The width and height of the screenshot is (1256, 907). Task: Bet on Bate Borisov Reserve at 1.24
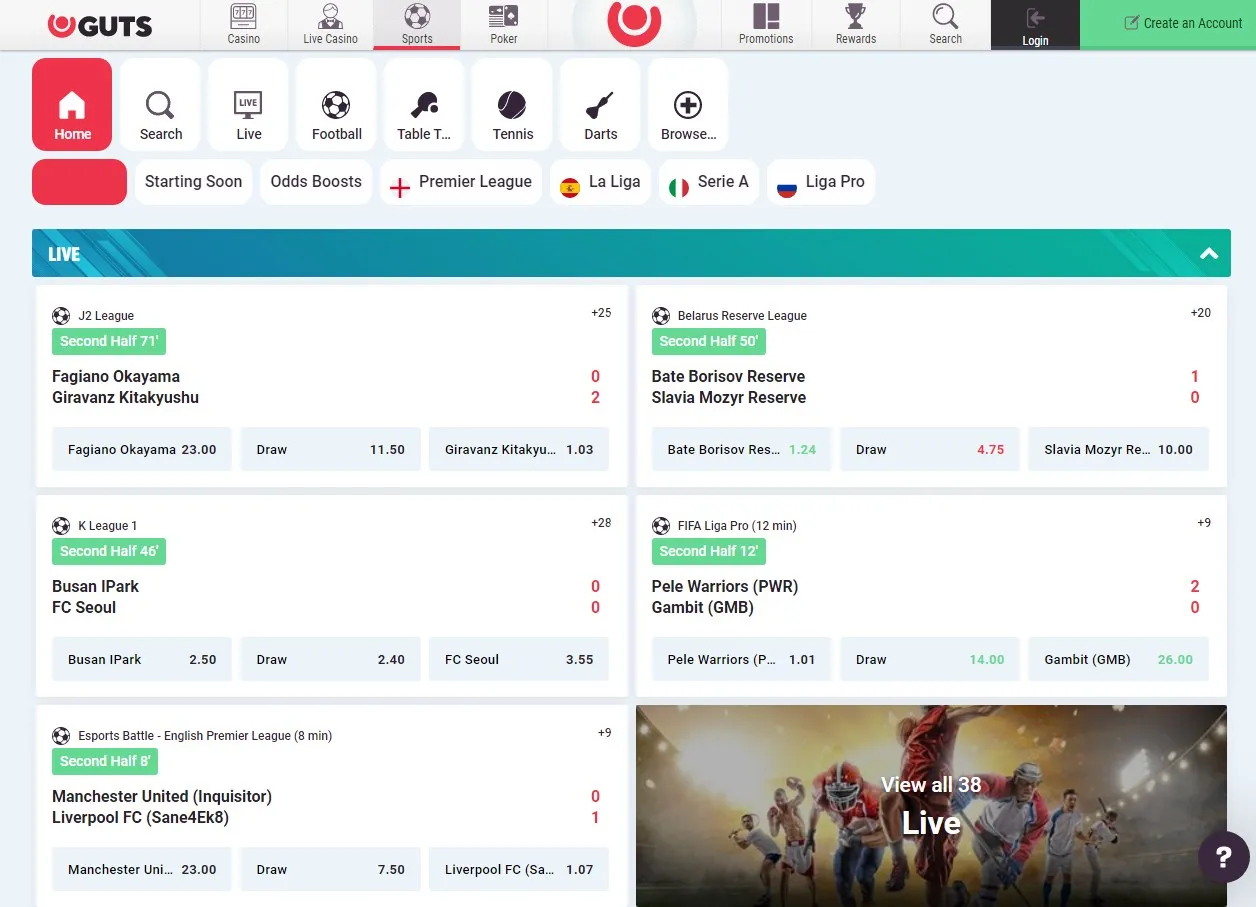click(x=742, y=449)
